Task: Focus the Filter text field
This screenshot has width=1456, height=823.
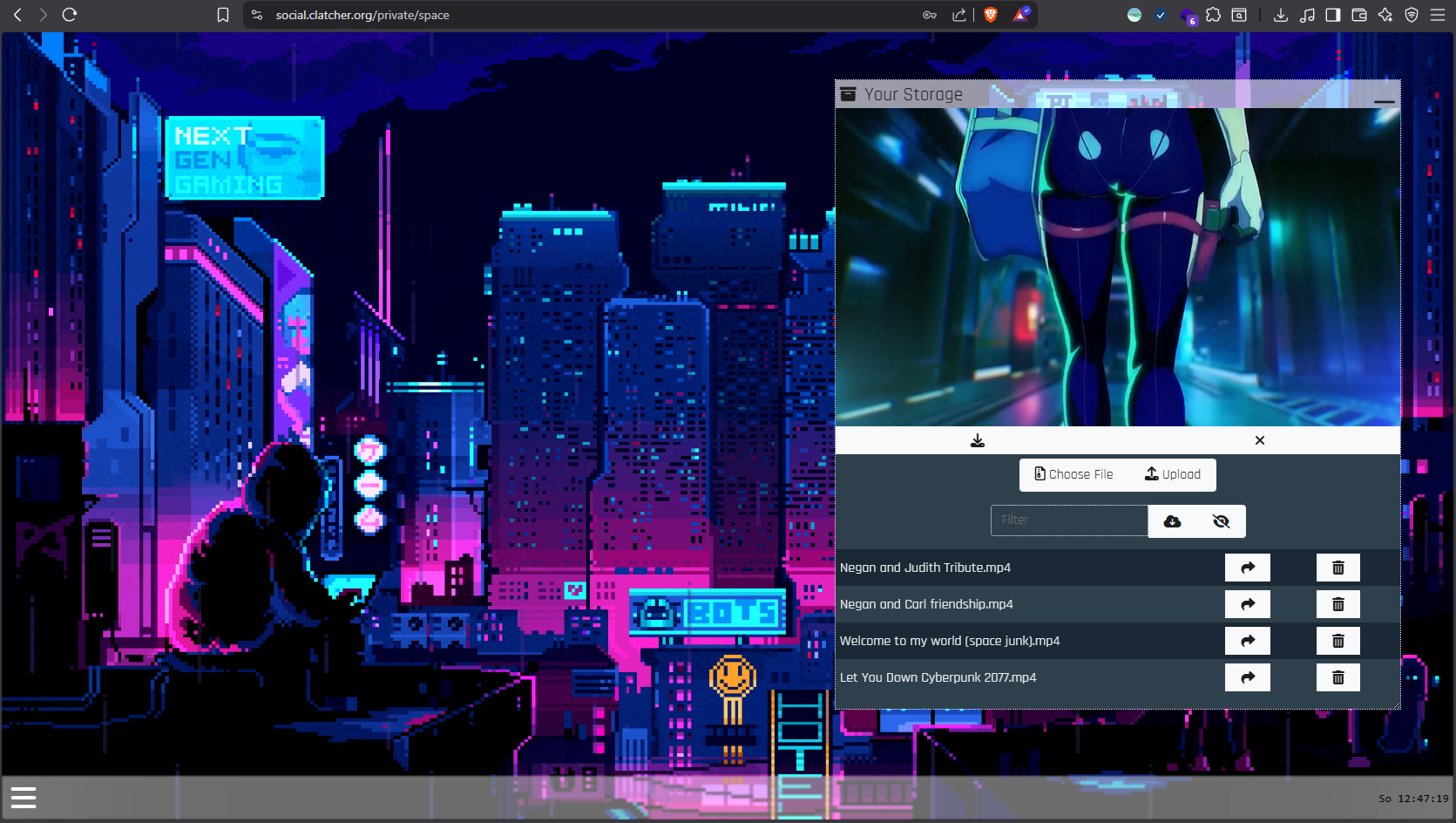Action: click(x=1069, y=520)
